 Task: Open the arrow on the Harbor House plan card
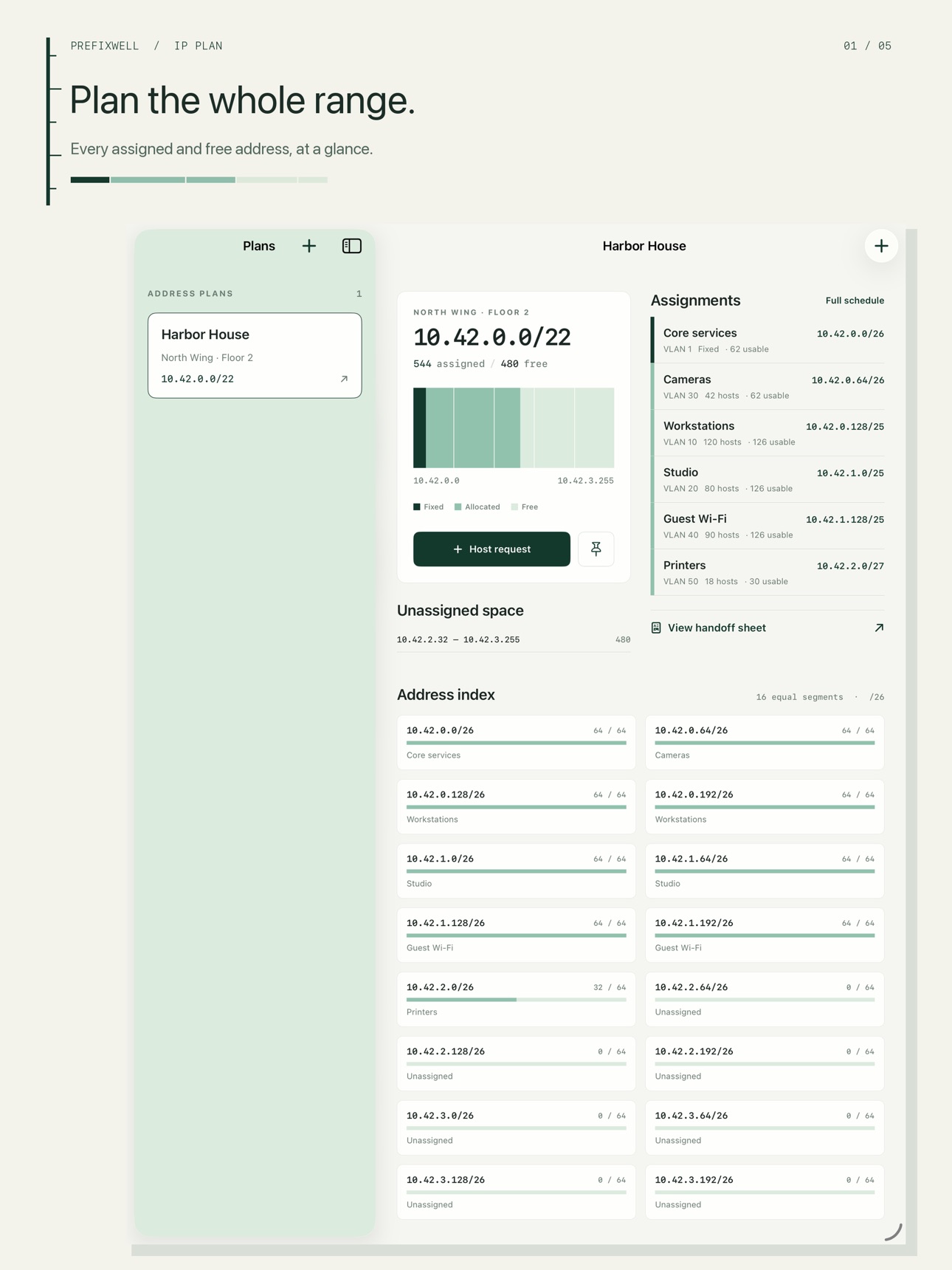pos(344,379)
